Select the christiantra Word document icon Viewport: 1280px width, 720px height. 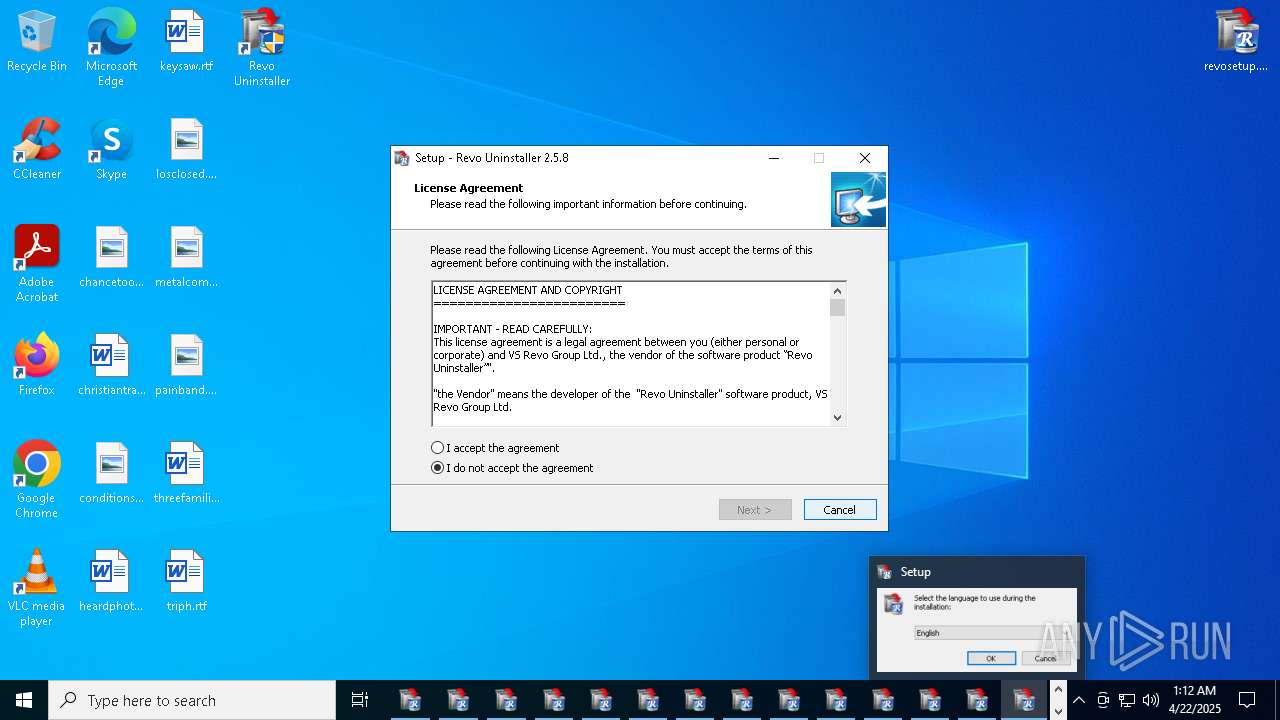111,366
